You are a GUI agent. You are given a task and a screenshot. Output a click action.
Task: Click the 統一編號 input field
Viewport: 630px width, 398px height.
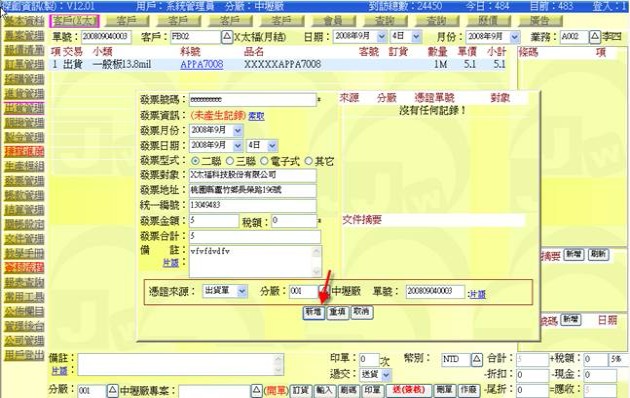(x=253, y=205)
